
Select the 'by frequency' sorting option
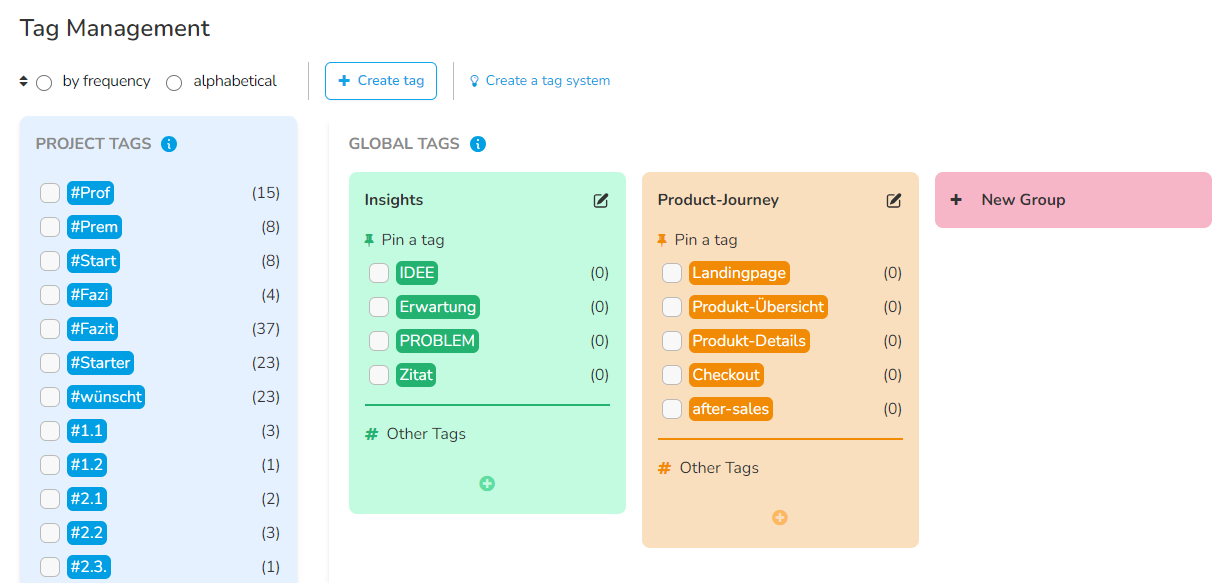coord(43,81)
